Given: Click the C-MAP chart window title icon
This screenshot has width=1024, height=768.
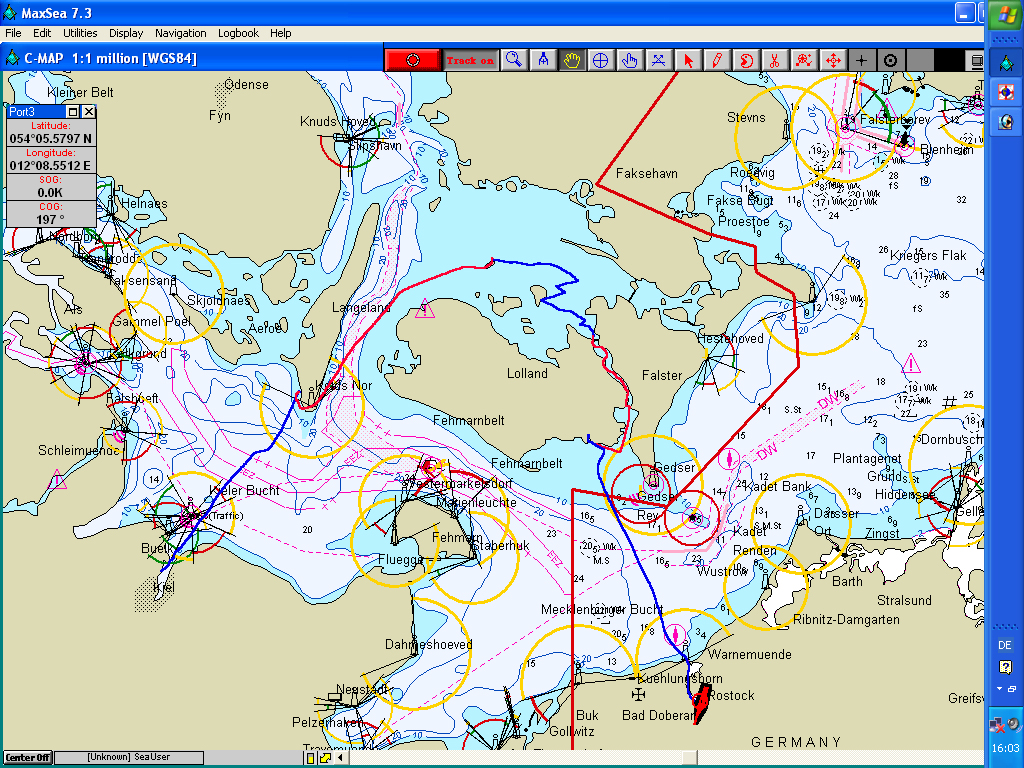Looking at the screenshot, I should tap(12, 58).
